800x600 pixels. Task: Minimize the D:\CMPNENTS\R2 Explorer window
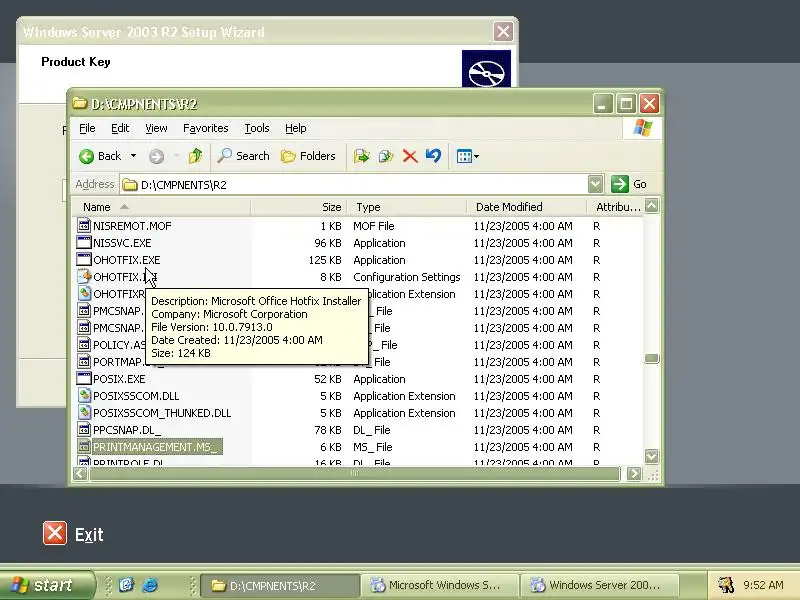[603, 104]
